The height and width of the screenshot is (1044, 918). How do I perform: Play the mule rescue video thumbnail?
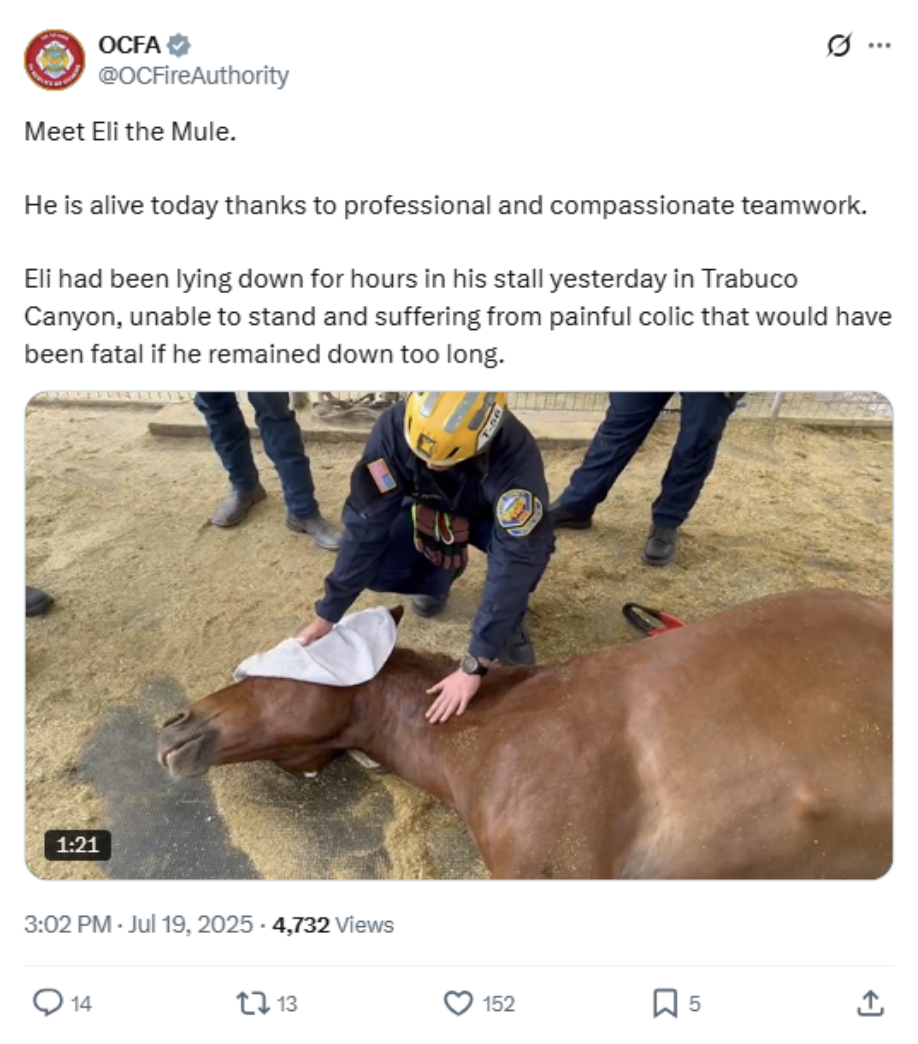tap(457, 630)
